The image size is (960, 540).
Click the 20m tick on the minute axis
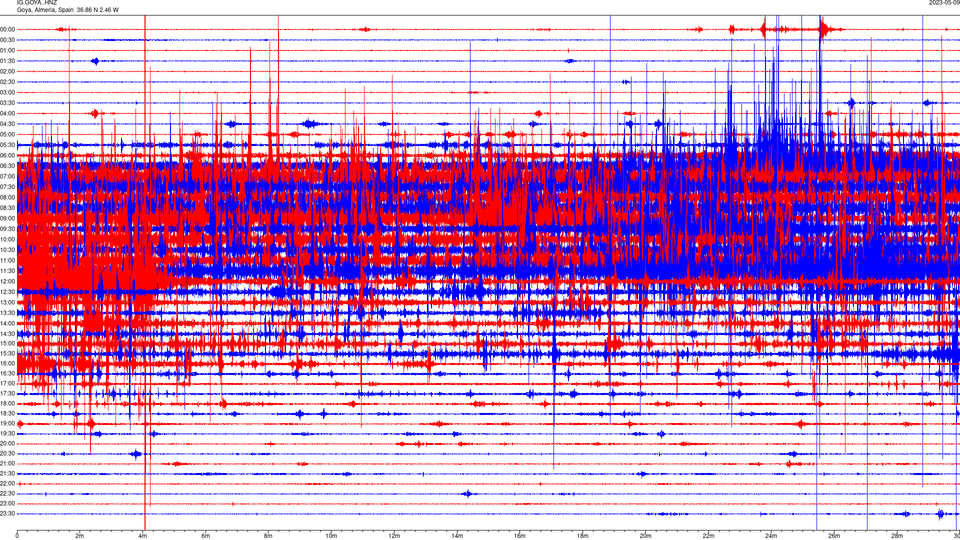645,536
